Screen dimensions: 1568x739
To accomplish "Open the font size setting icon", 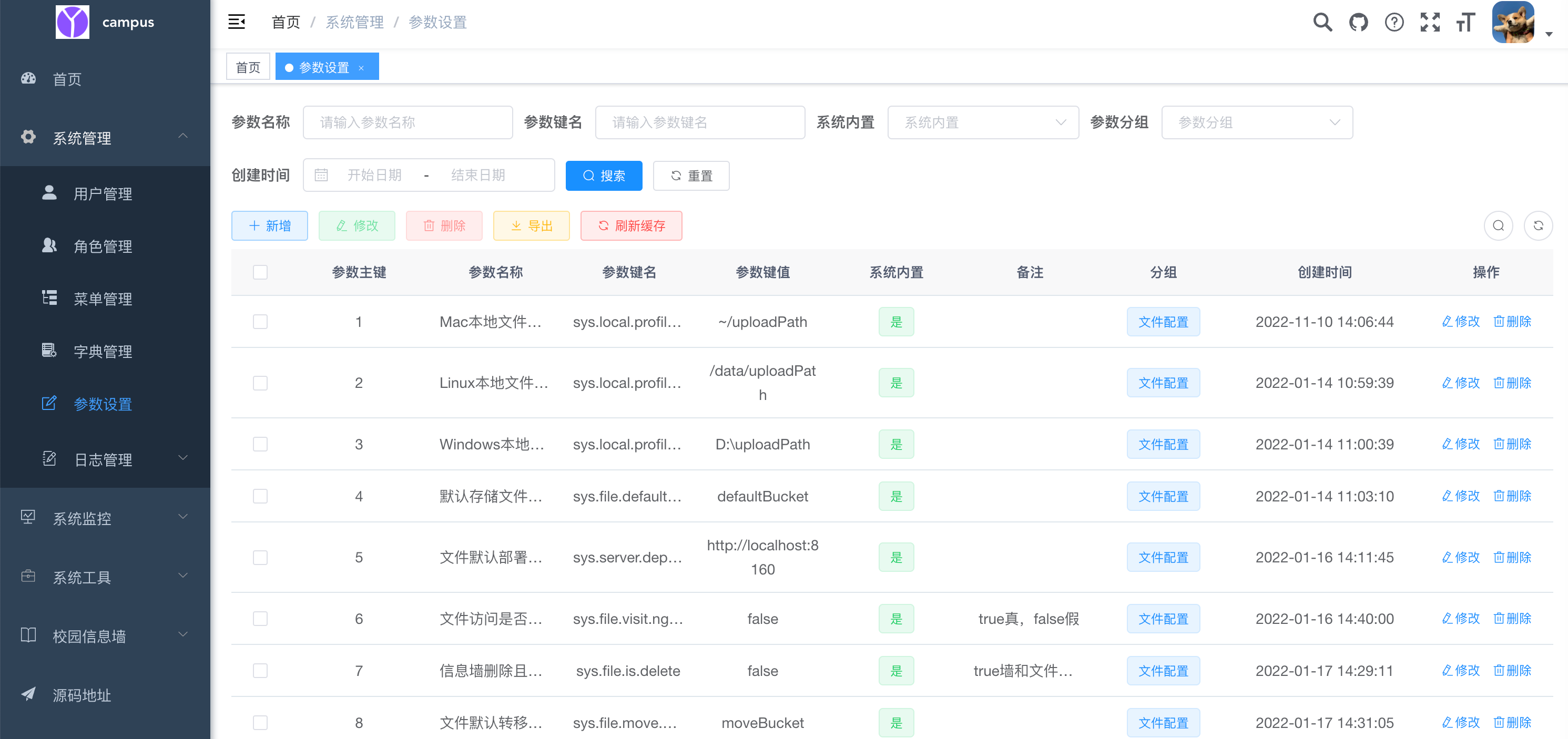I will [x=1466, y=23].
